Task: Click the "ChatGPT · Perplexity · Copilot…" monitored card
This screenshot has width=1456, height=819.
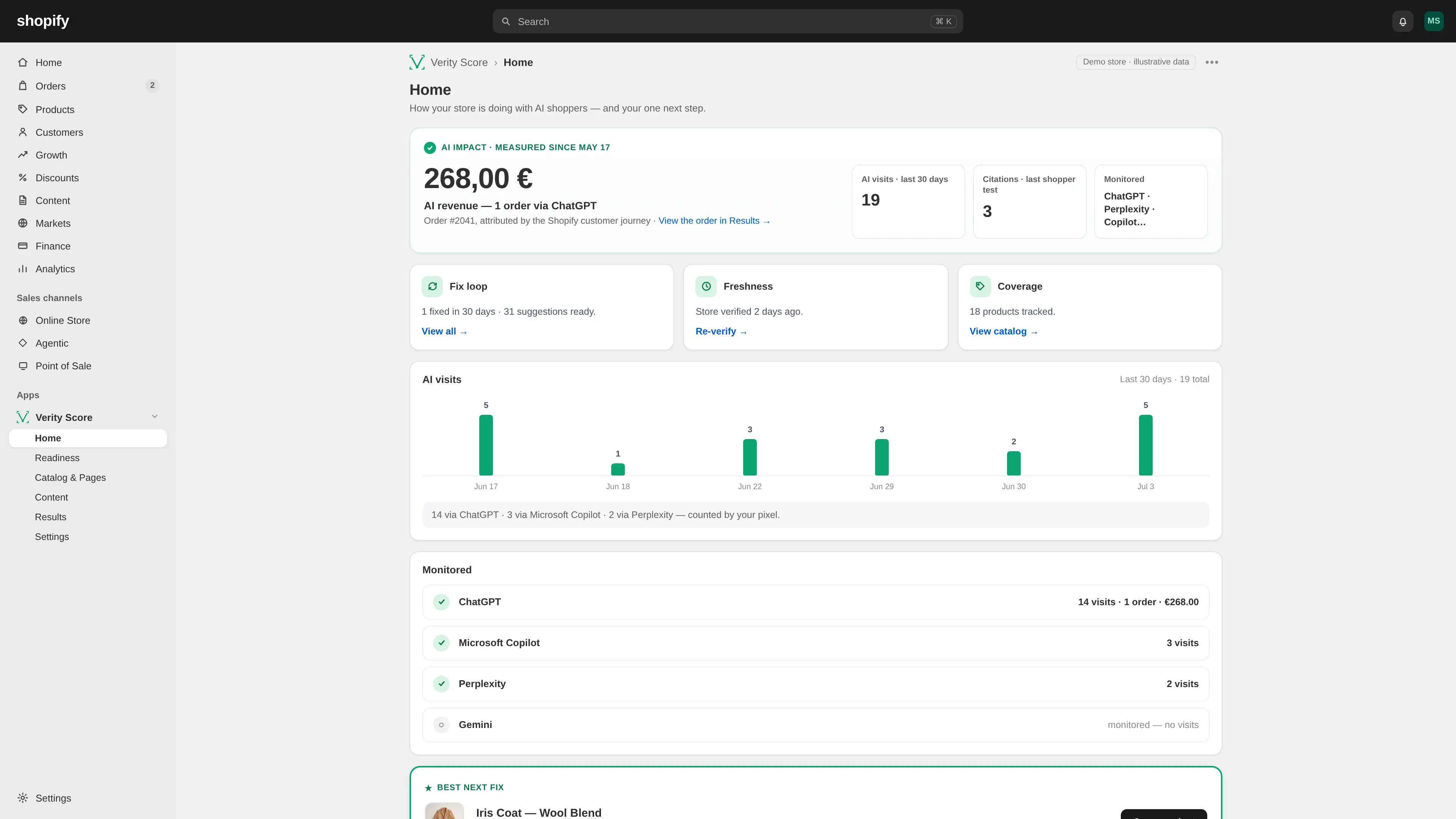Action: [x=1151, y=202]
